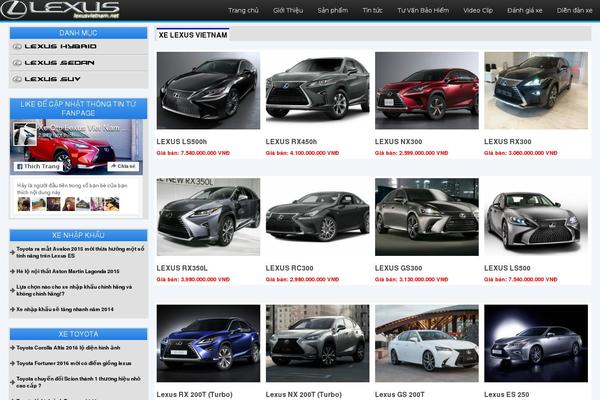Open Giới Thiệu menu item
This screenshot has height=400, width=600.
coord(288,10)
